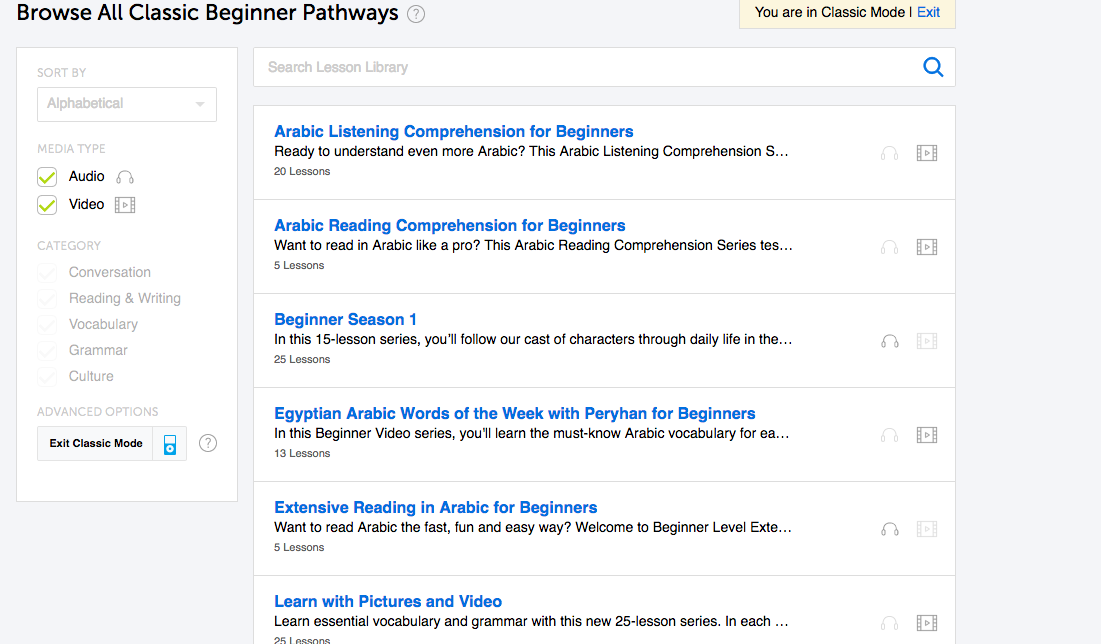
Task: Click the iPod icon beside Exit Classic Mode
Action: pos(170,444)
